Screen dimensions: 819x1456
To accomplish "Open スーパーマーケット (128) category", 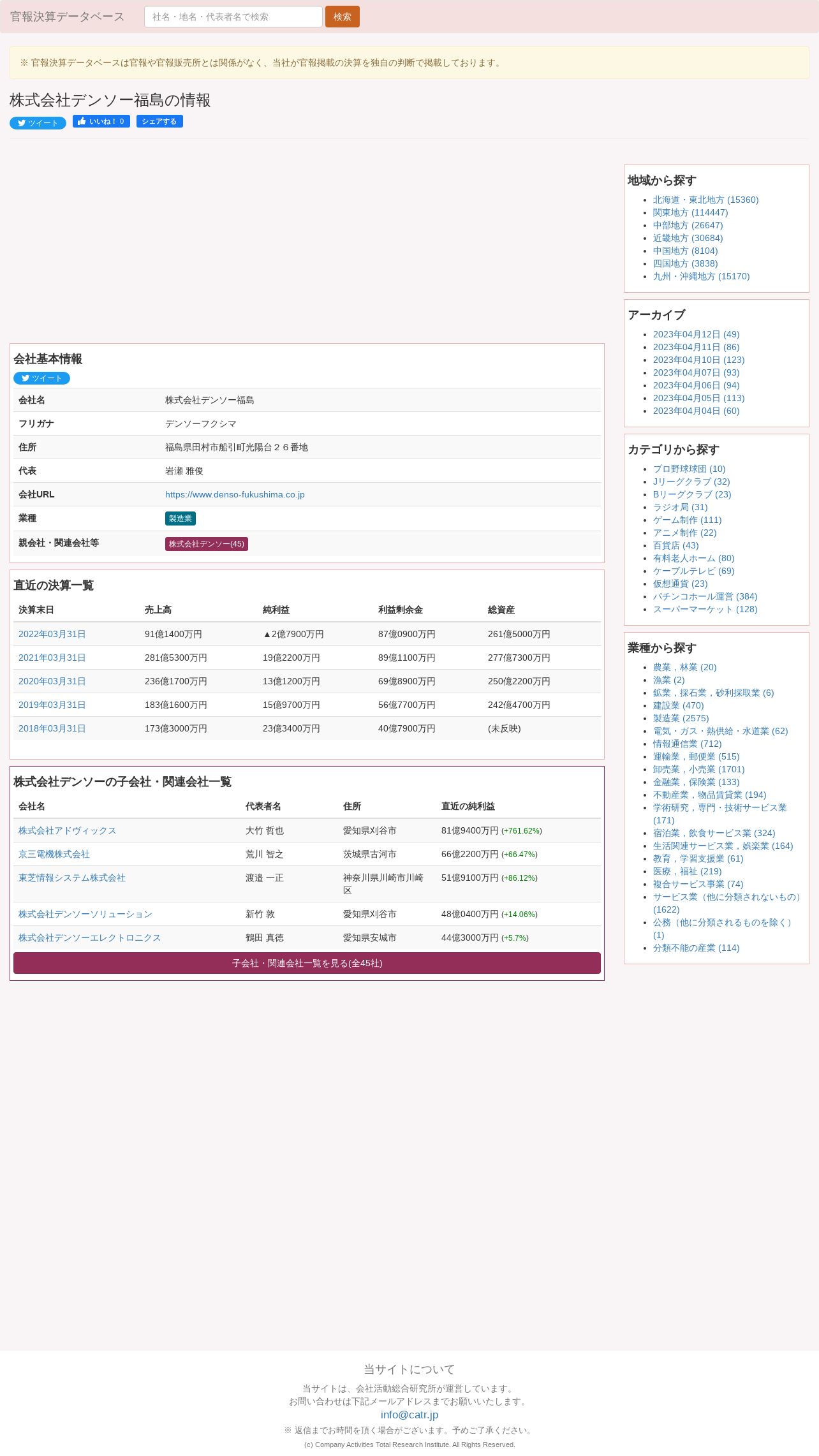I will tap(705, 609).
